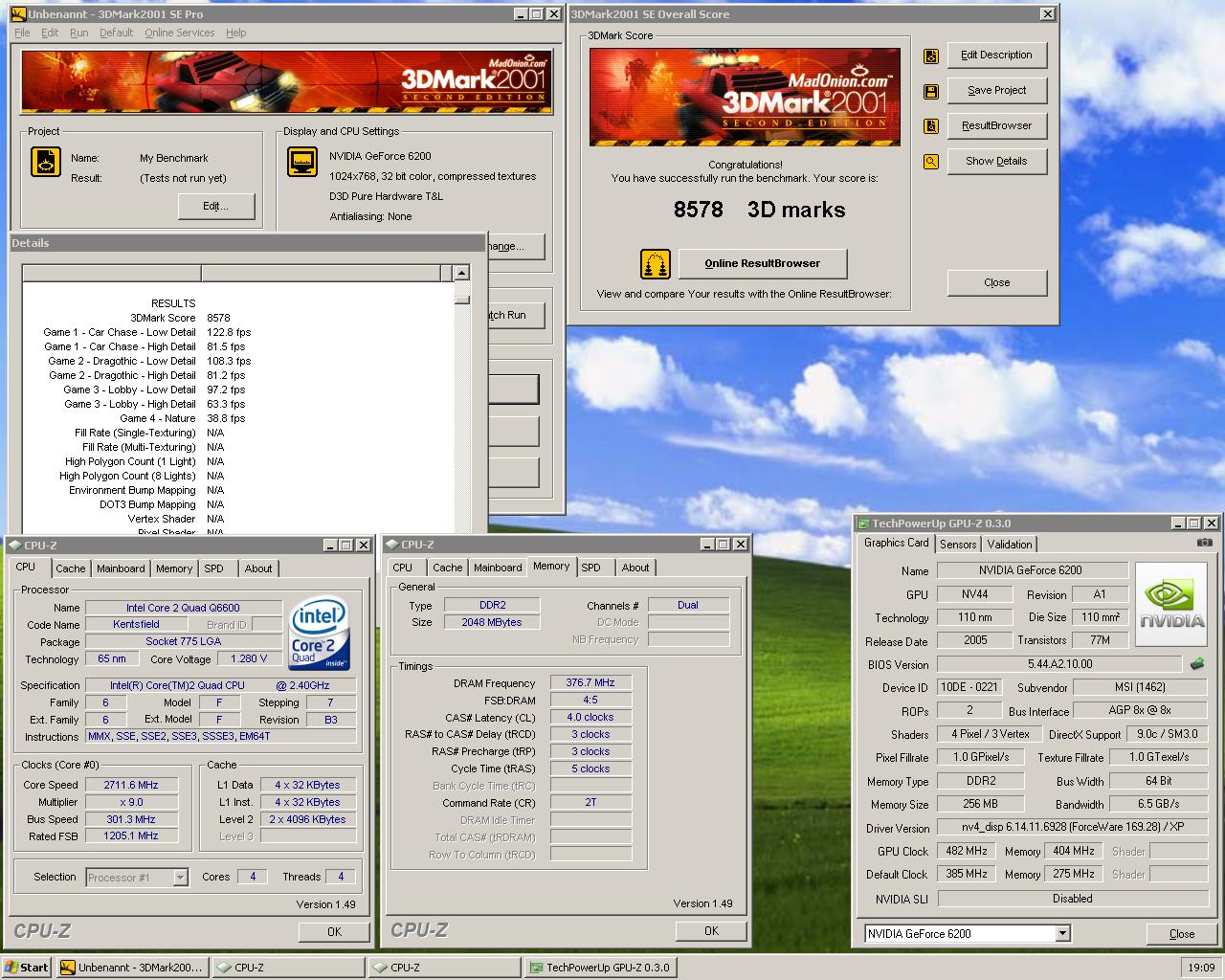Screen dimensions: 1225x980
Task: Open the Online Services menu
Action: [x=180, y=33]
